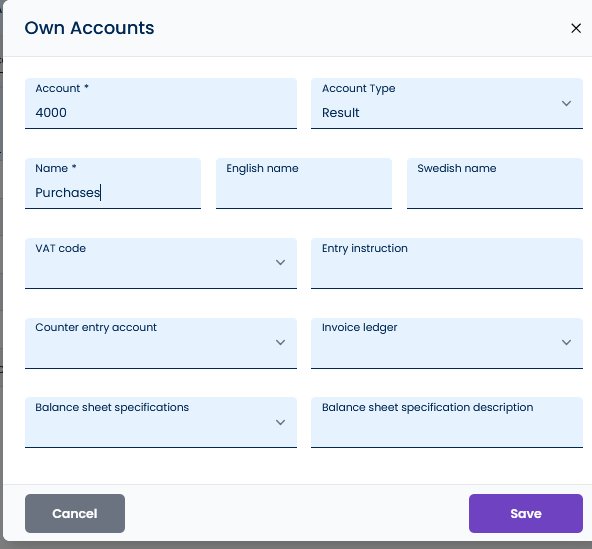Click the Counter entry account chevron
Screen dimensions: 592x549
tap(280, 342)
